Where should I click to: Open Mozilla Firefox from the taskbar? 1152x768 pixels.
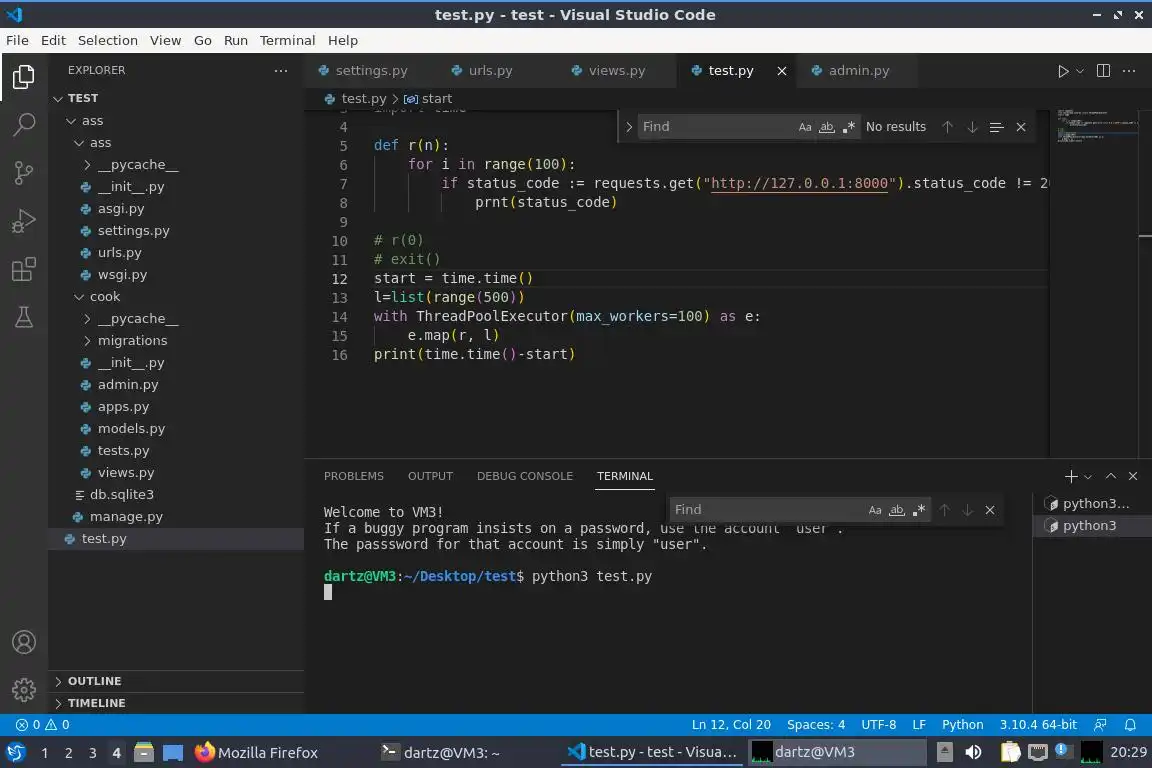point(256,753)
